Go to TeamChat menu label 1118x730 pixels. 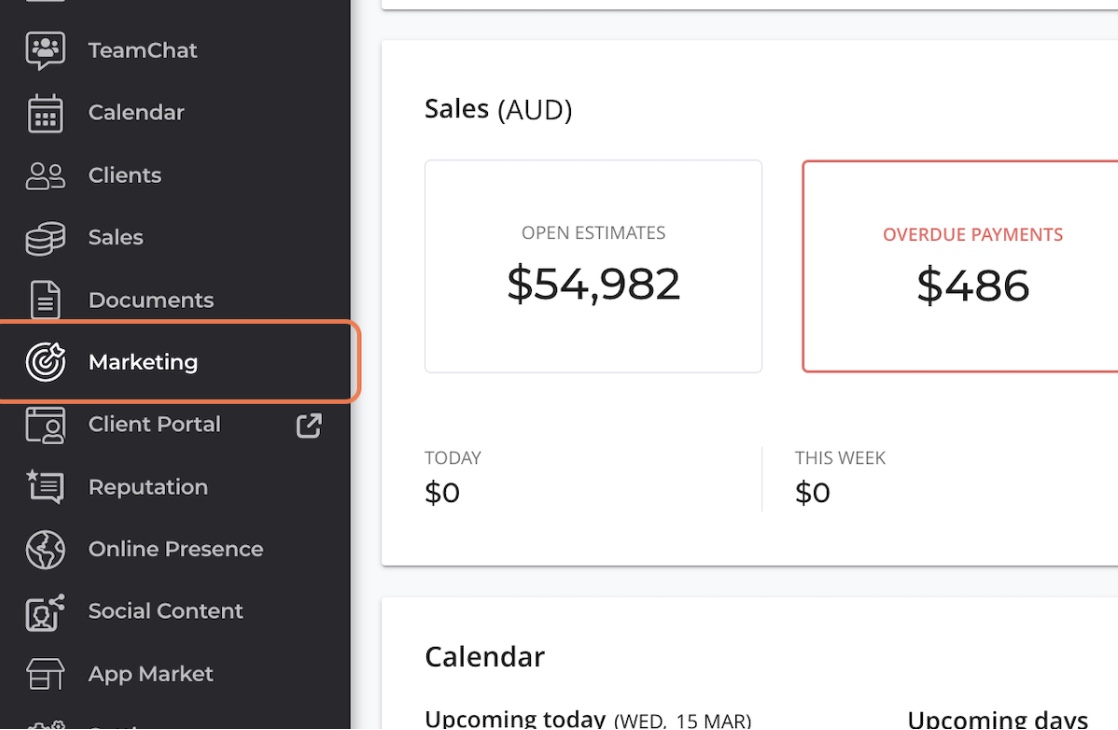tap(143, 51)
